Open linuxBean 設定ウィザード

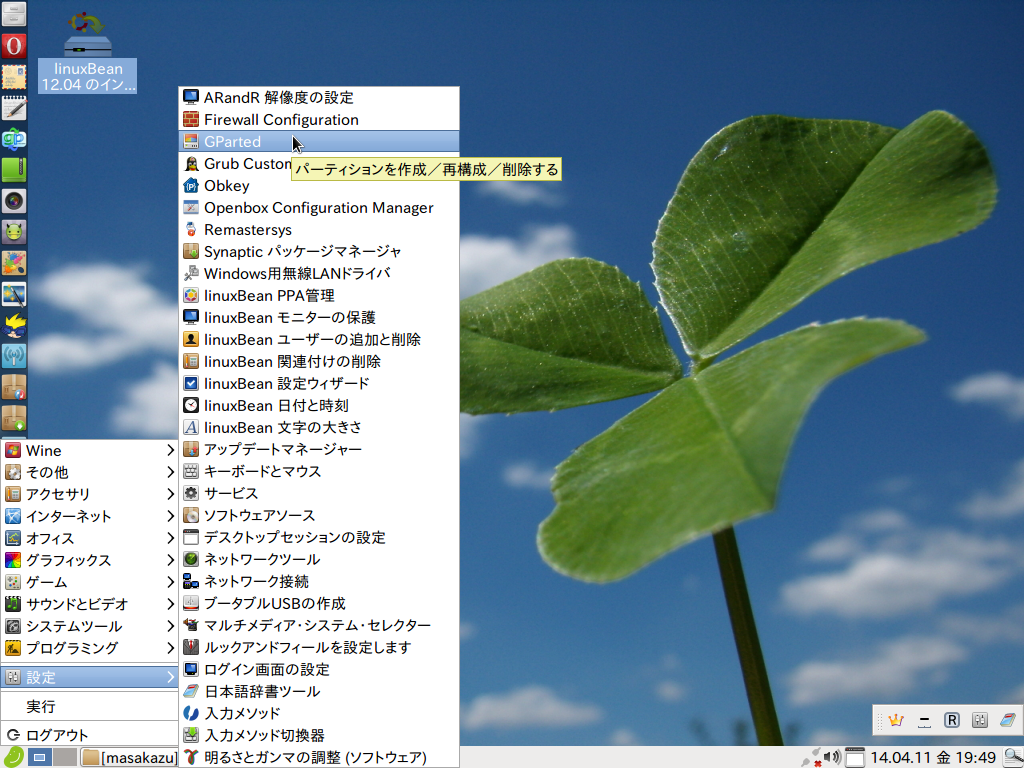pyautogui.click(x=319, y=383)
